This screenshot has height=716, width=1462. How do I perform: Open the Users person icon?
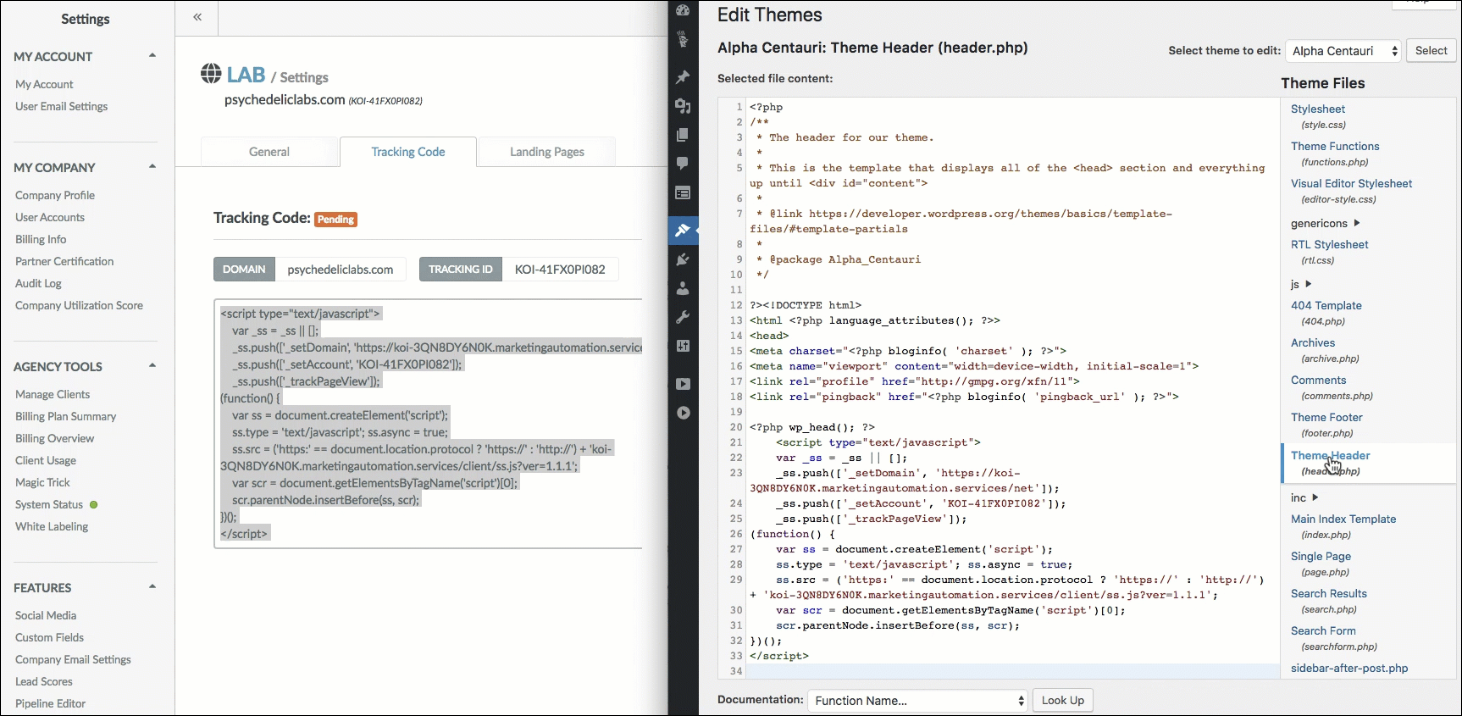coord(683,289)
